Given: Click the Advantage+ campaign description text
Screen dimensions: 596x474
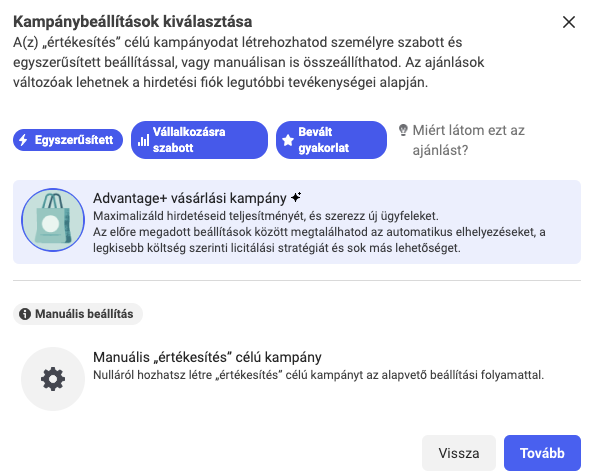Looking at the screenshot, I should [319, 232].
